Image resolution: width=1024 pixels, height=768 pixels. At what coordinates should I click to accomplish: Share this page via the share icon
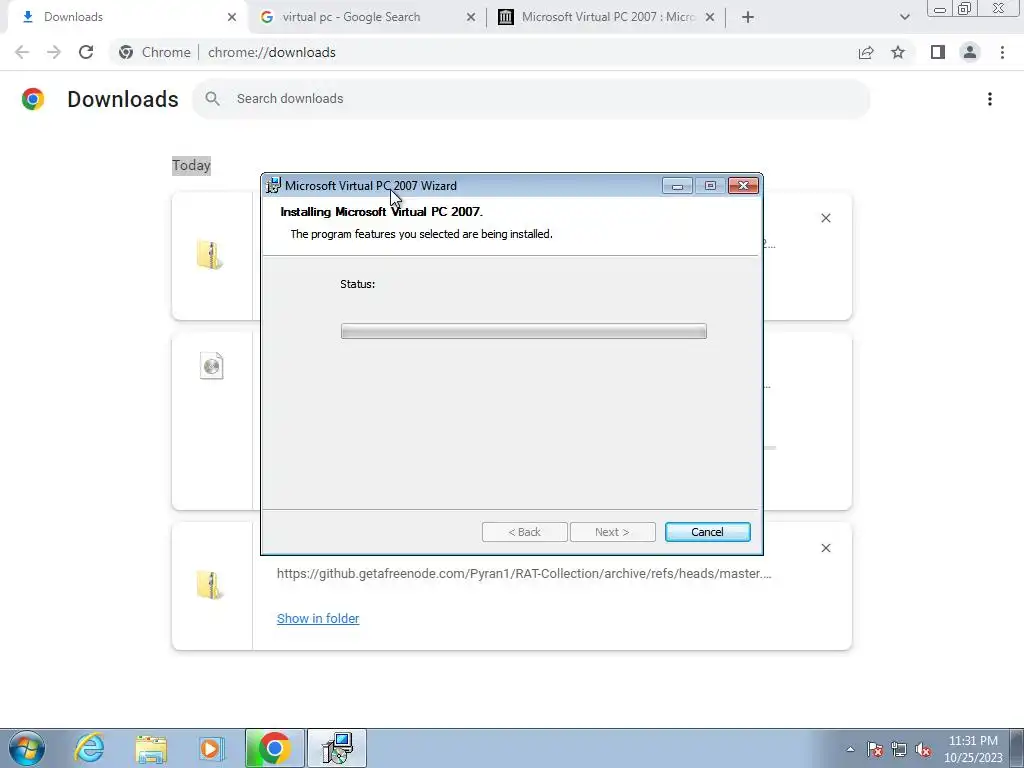tap(866, 52)
